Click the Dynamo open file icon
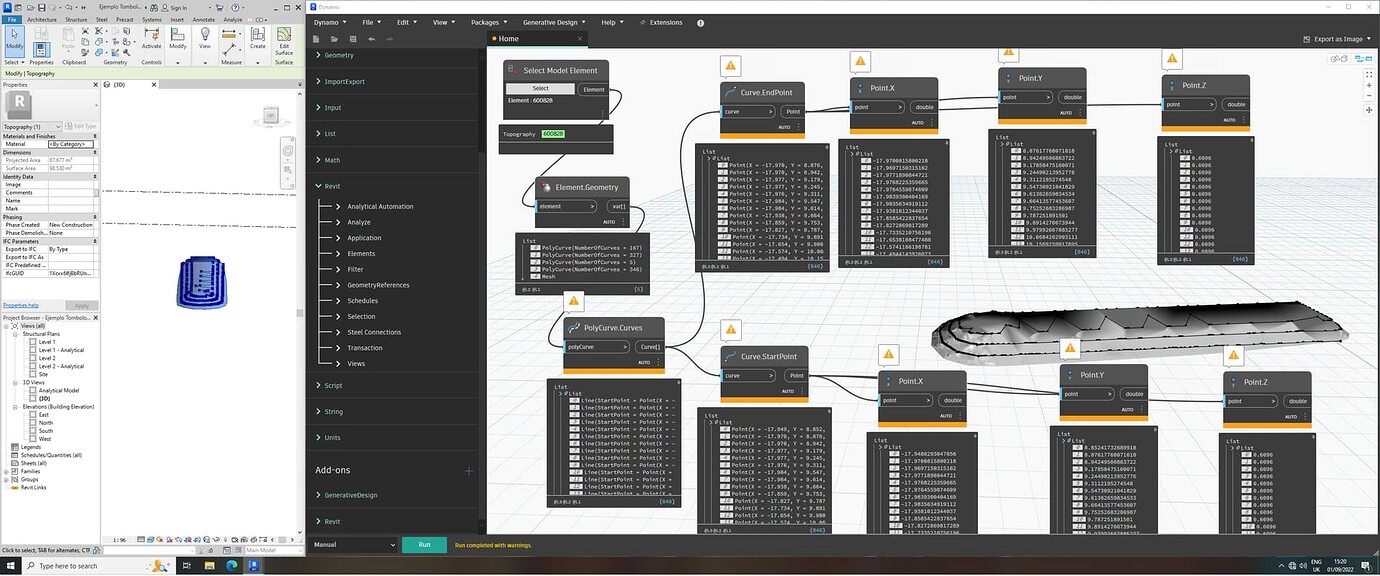 [x=334, y=39]
